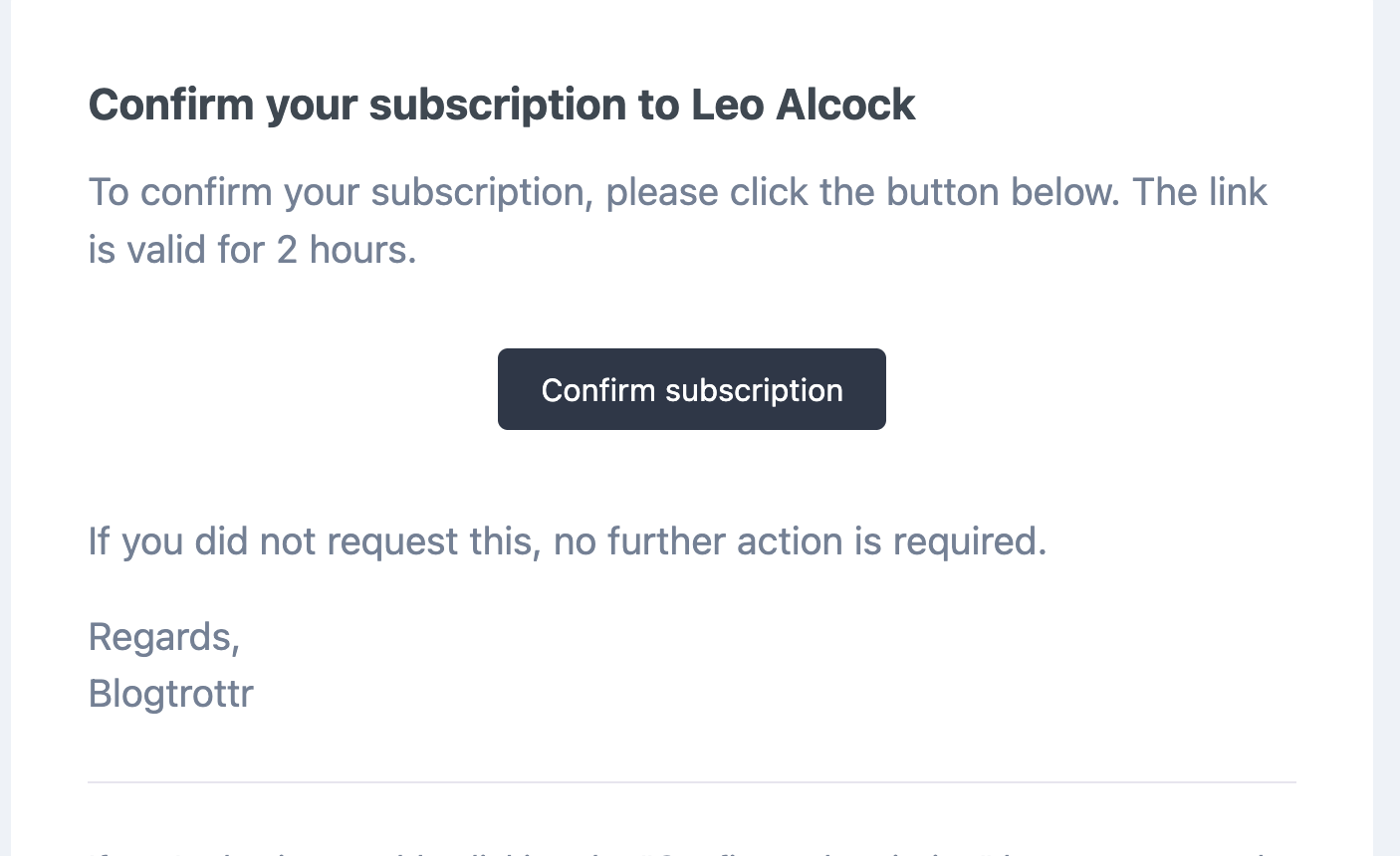Screen dimensions: 1400x856
Task: Click the 'Regards,' sign-off text
Action: point(164,637)
